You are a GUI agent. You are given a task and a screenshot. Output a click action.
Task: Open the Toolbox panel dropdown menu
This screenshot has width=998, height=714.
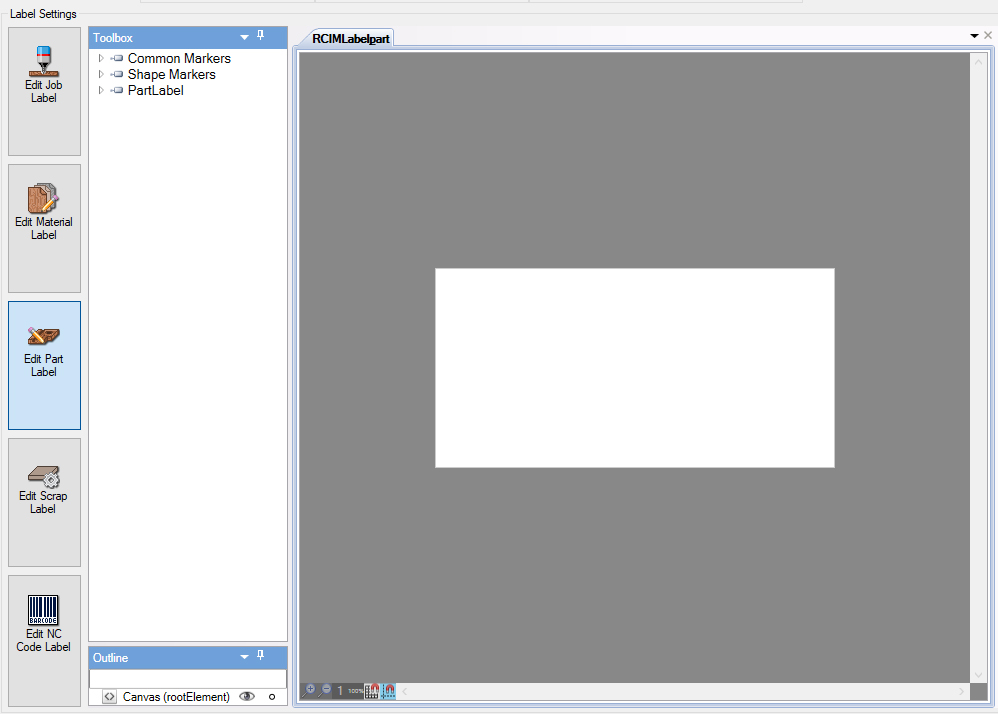(244, 38)
